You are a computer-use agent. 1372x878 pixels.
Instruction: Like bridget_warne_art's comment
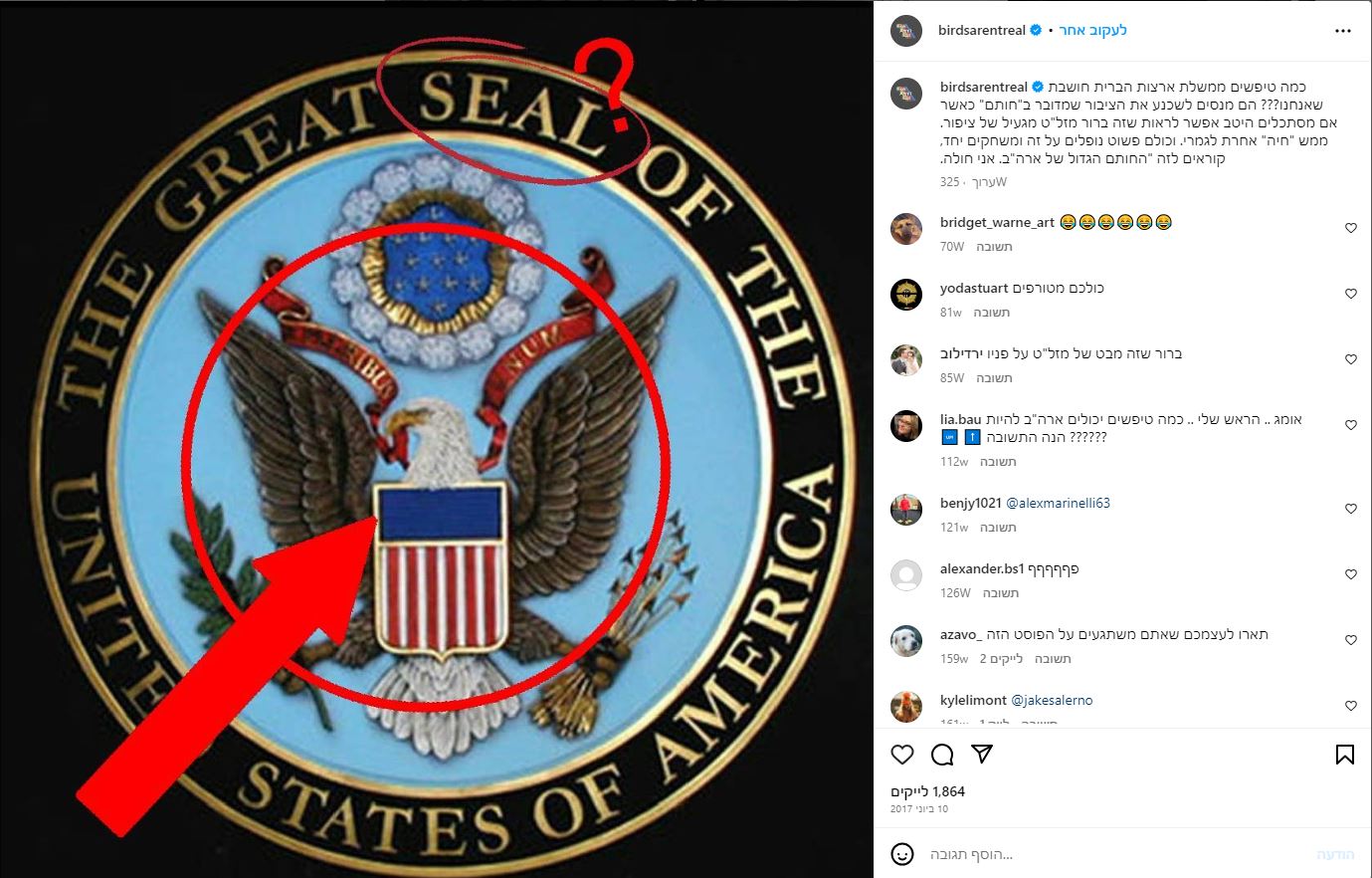[1350, 228]
